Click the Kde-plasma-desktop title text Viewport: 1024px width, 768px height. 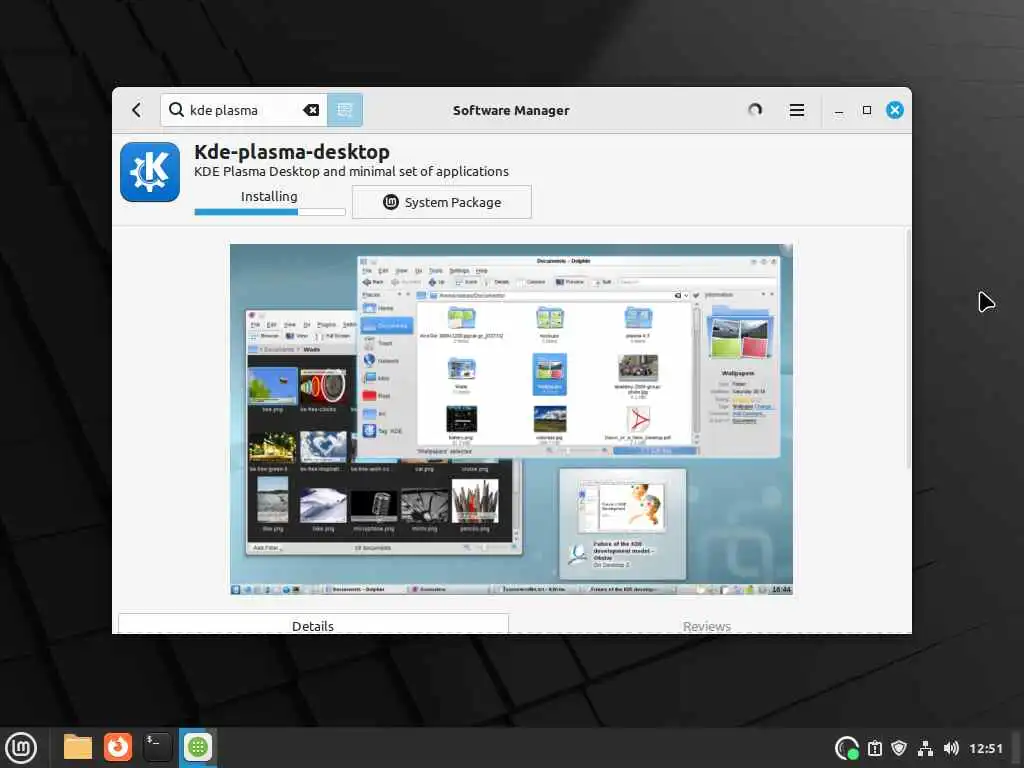pos(292,152)
